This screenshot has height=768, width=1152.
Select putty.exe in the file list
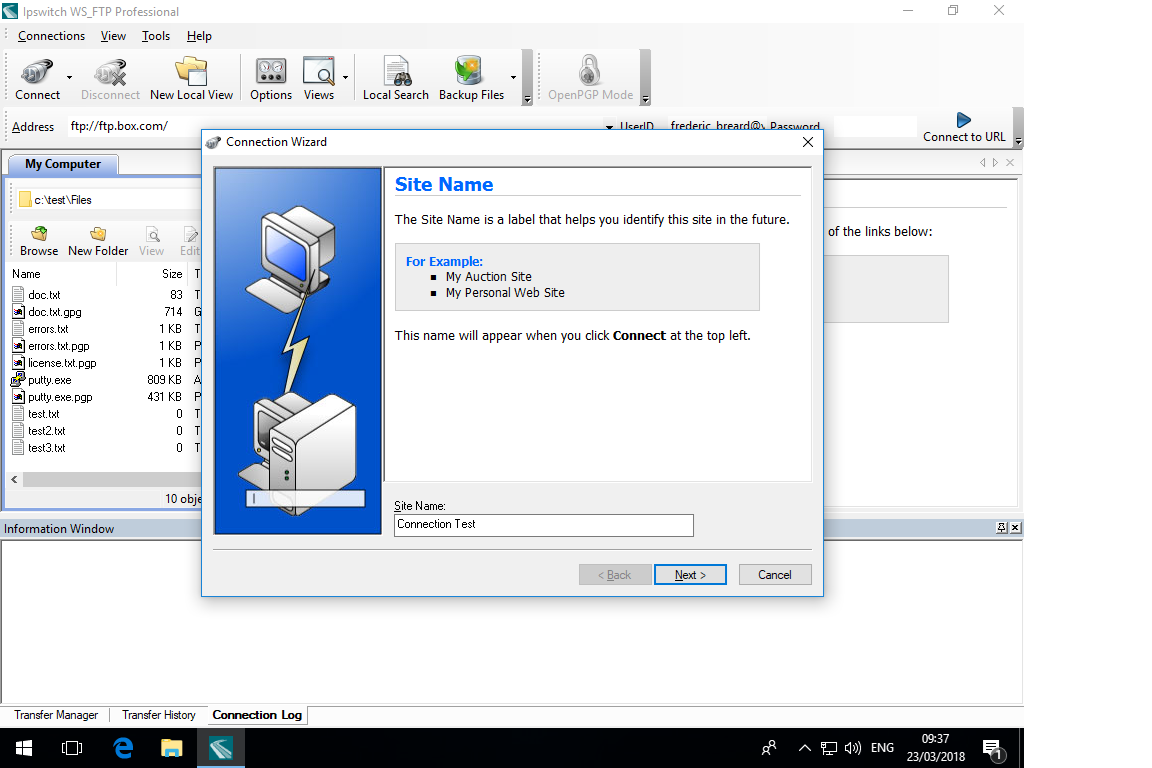(x=49, y=380)
